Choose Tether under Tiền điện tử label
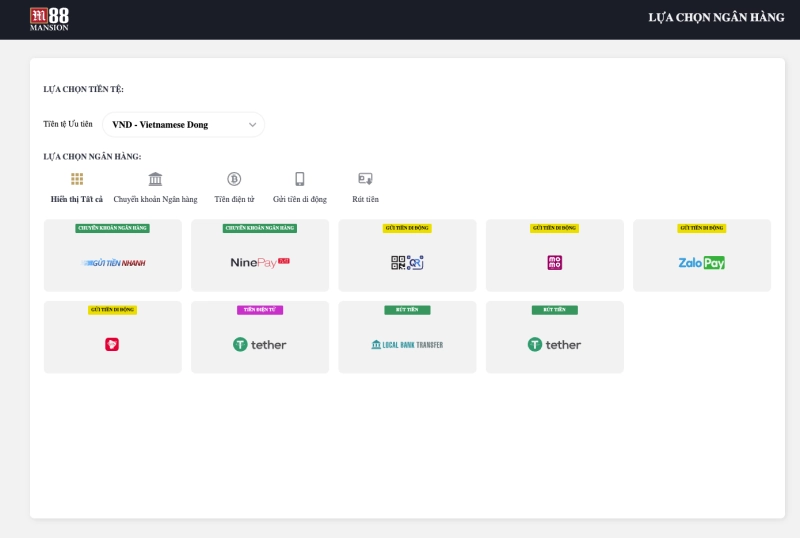 coord(260,337)
